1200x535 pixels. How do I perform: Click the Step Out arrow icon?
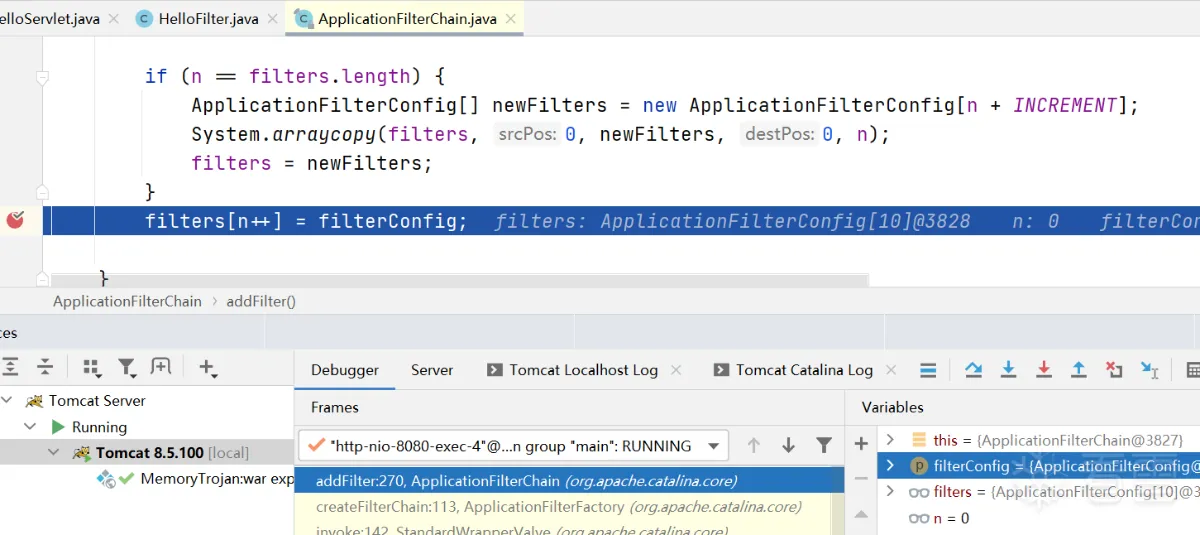coord(1078,370)
